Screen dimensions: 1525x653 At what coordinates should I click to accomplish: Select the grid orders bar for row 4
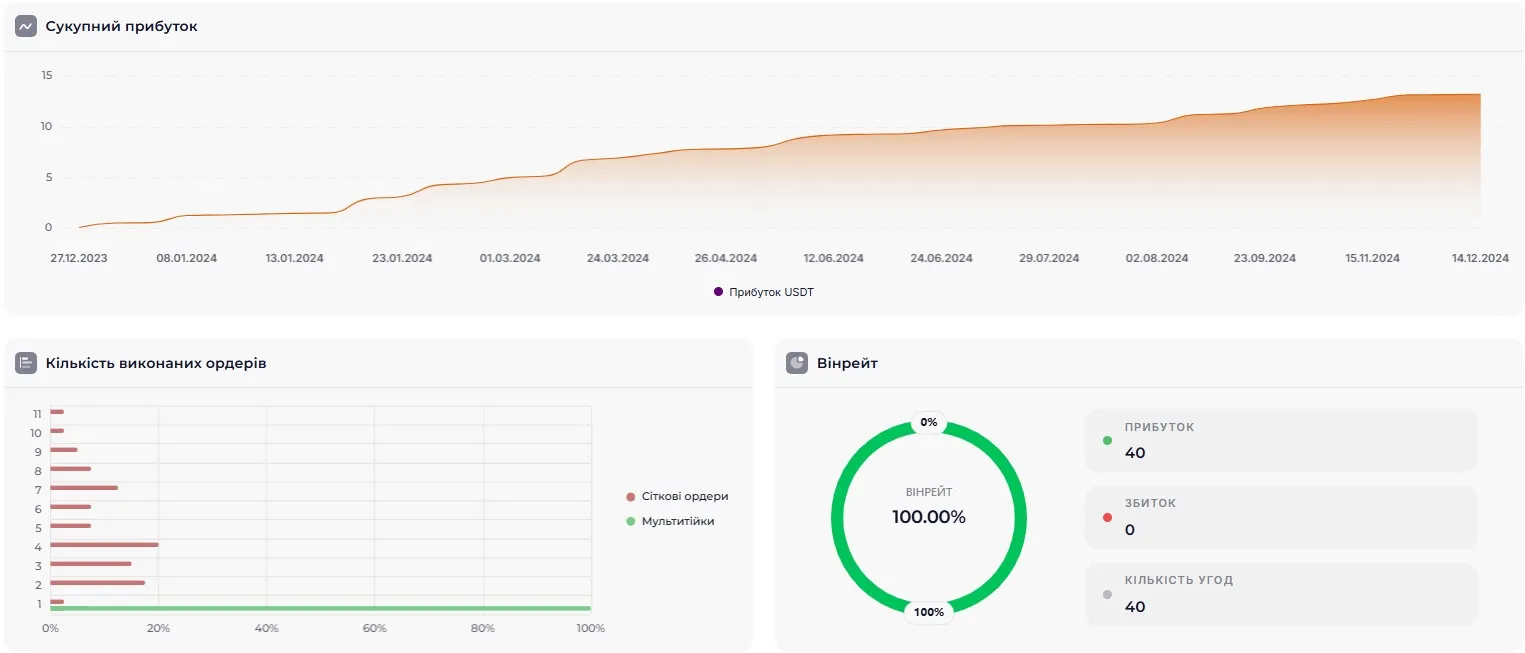tap(104, 545)
